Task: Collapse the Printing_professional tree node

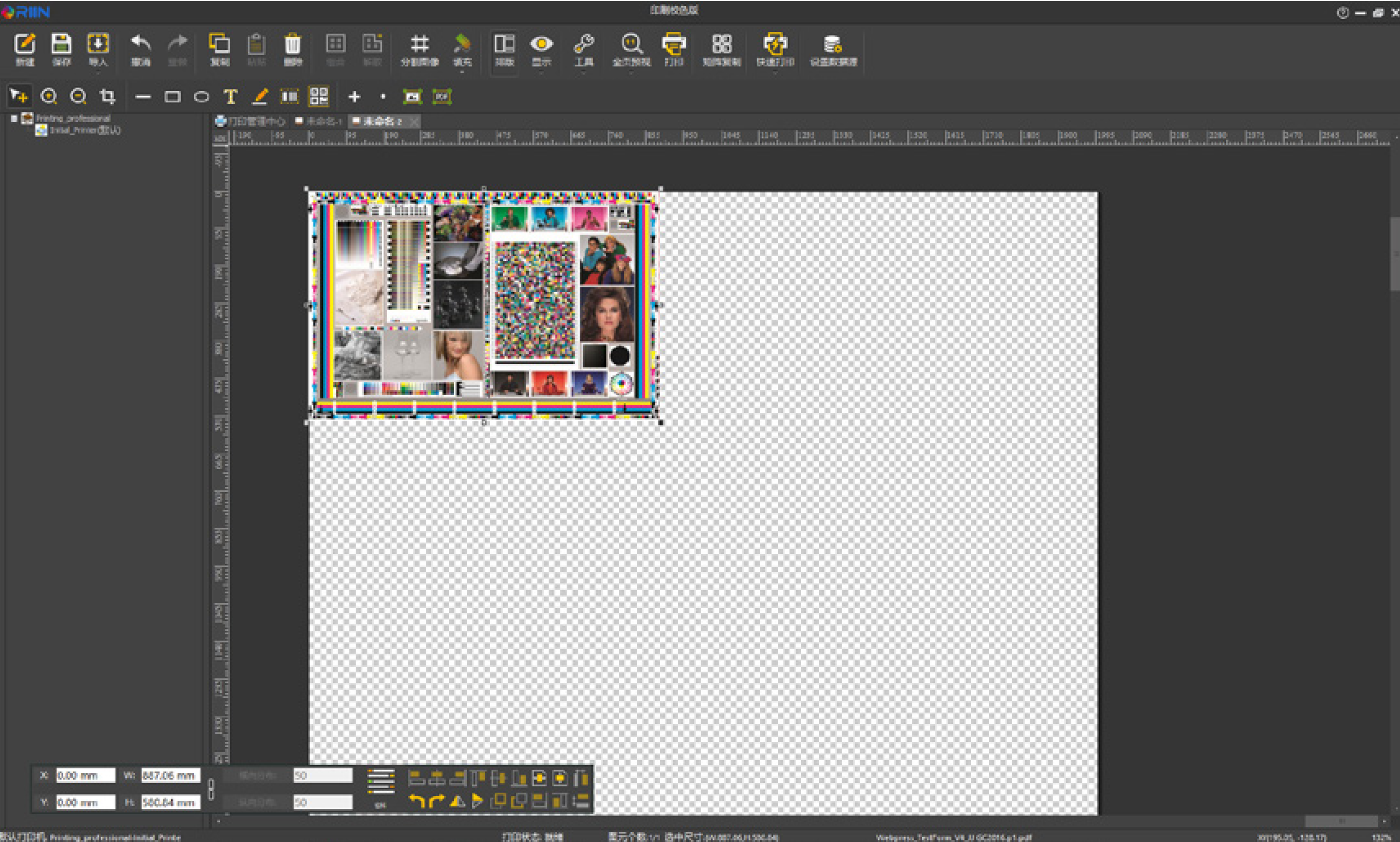Action: [x=14, y=119]
